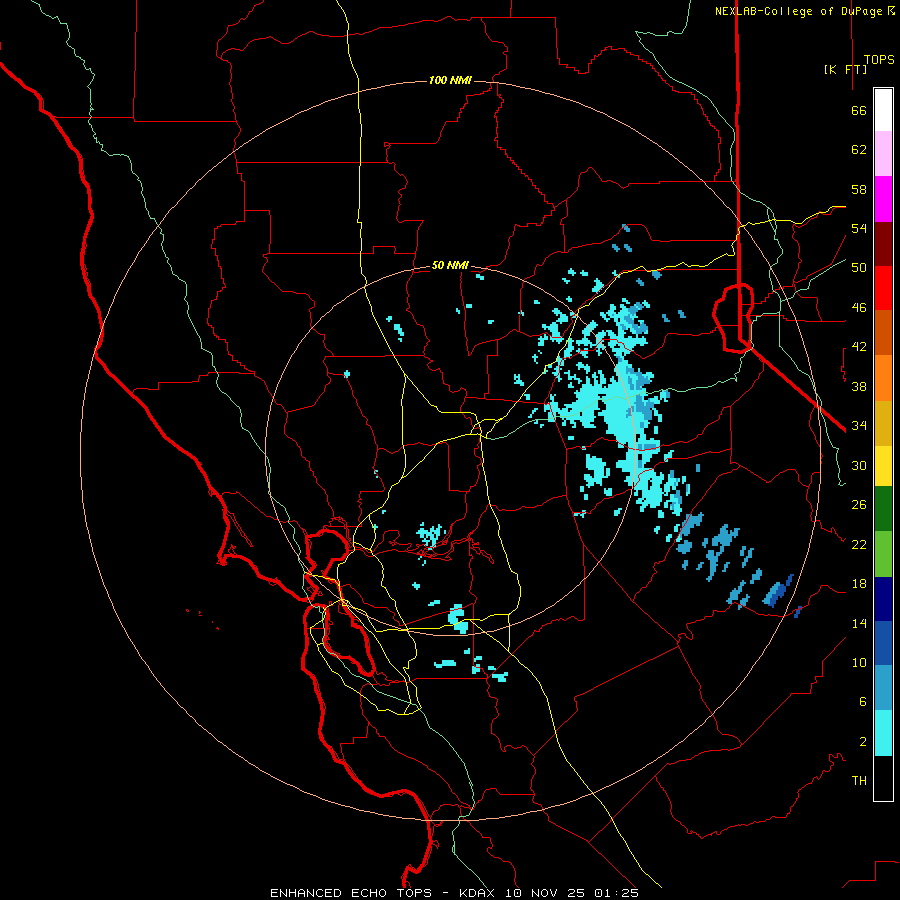Viewport: 900px width, 900px height.
Task: Click the legend value 18
Action: coord(859,584)
